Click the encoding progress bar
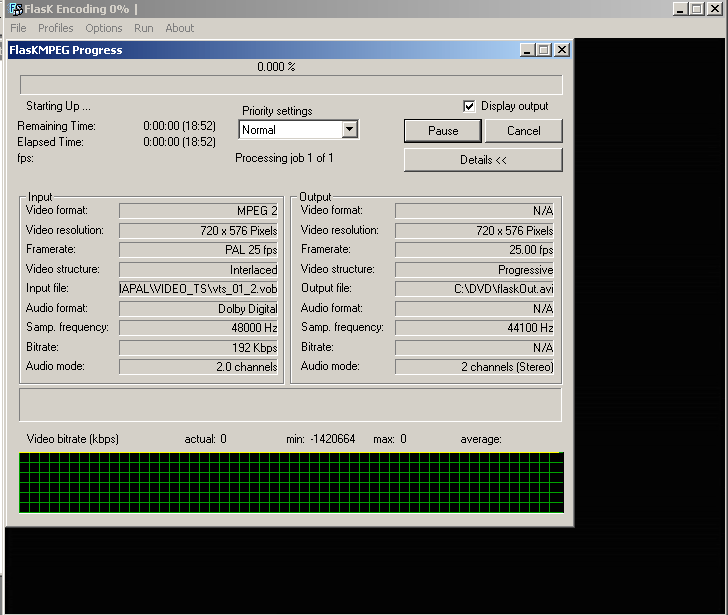This screenshot has height=615, width=728. click(x=291, y=85)
